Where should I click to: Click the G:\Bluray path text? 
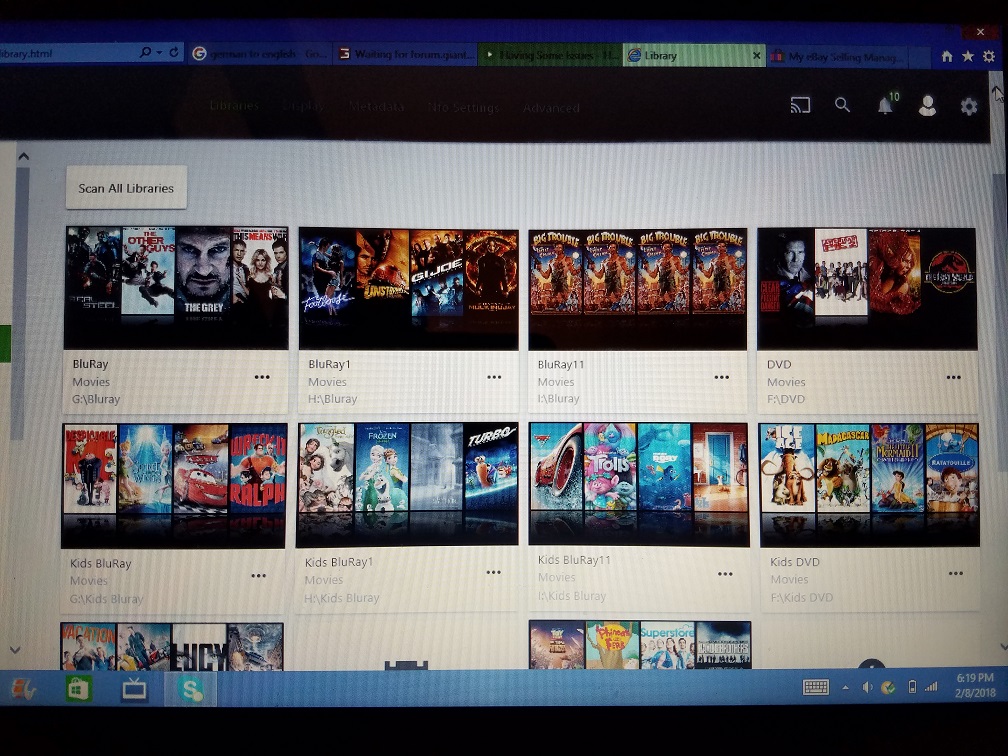[96, 399]
